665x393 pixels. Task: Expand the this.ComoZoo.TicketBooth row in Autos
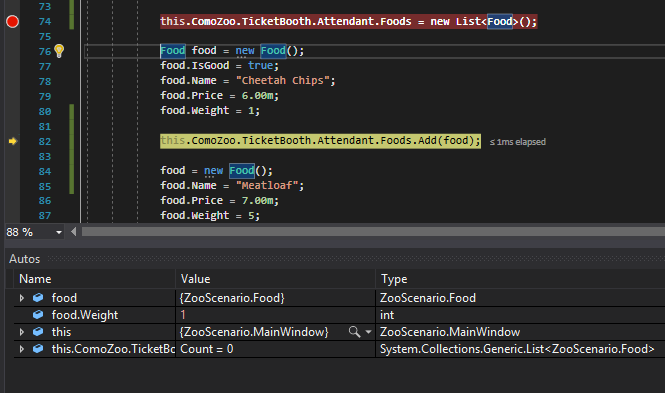point(22,349)
